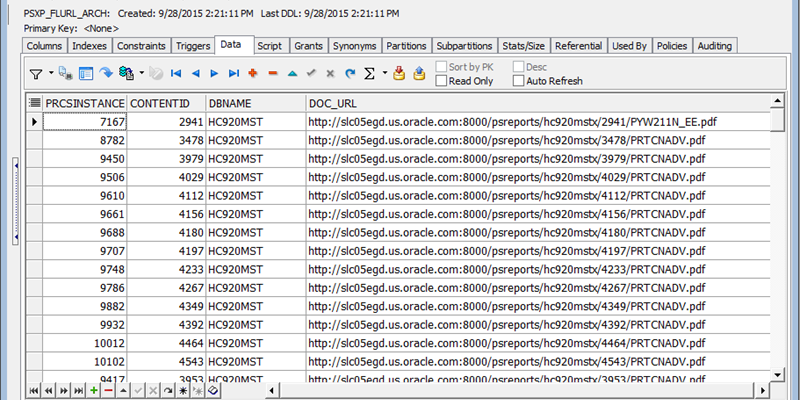800x400 pixels.
Task: Switch to the Stats/Size tab
Action: coord(523,46)
